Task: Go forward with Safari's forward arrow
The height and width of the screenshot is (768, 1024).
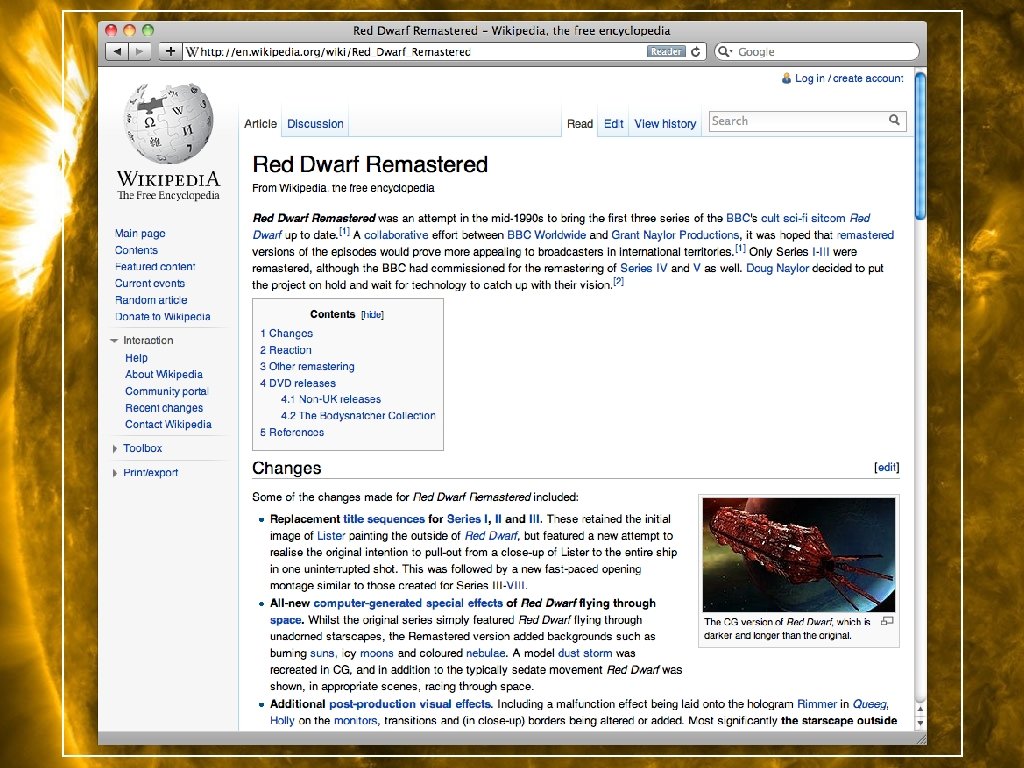Action: pyautogui.click(x=140, y=52)
